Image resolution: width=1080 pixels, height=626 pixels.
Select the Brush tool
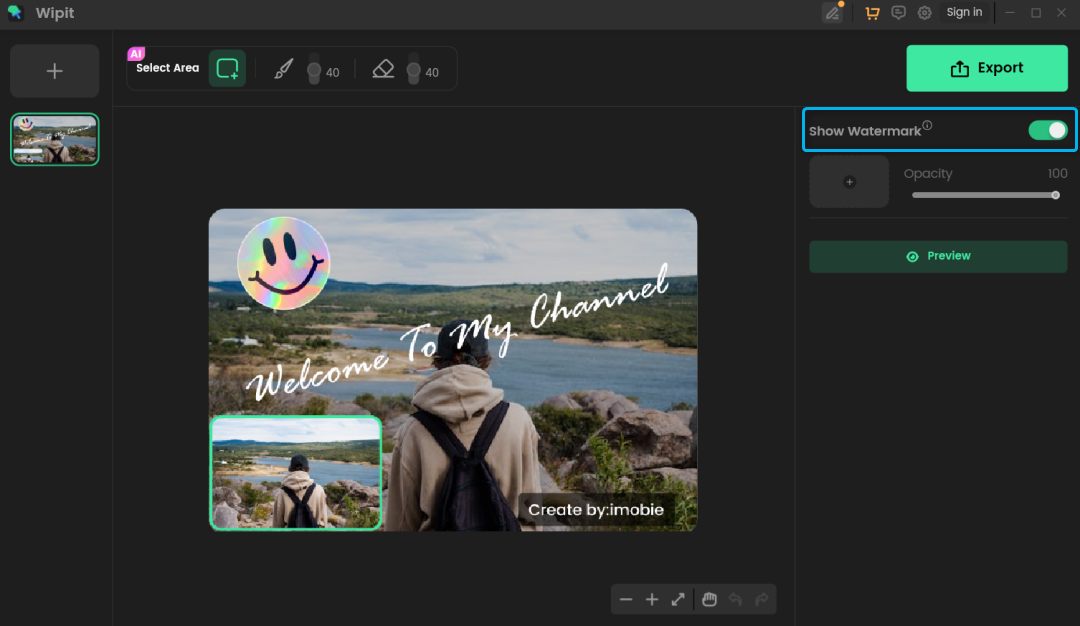[x=283, y=68]
